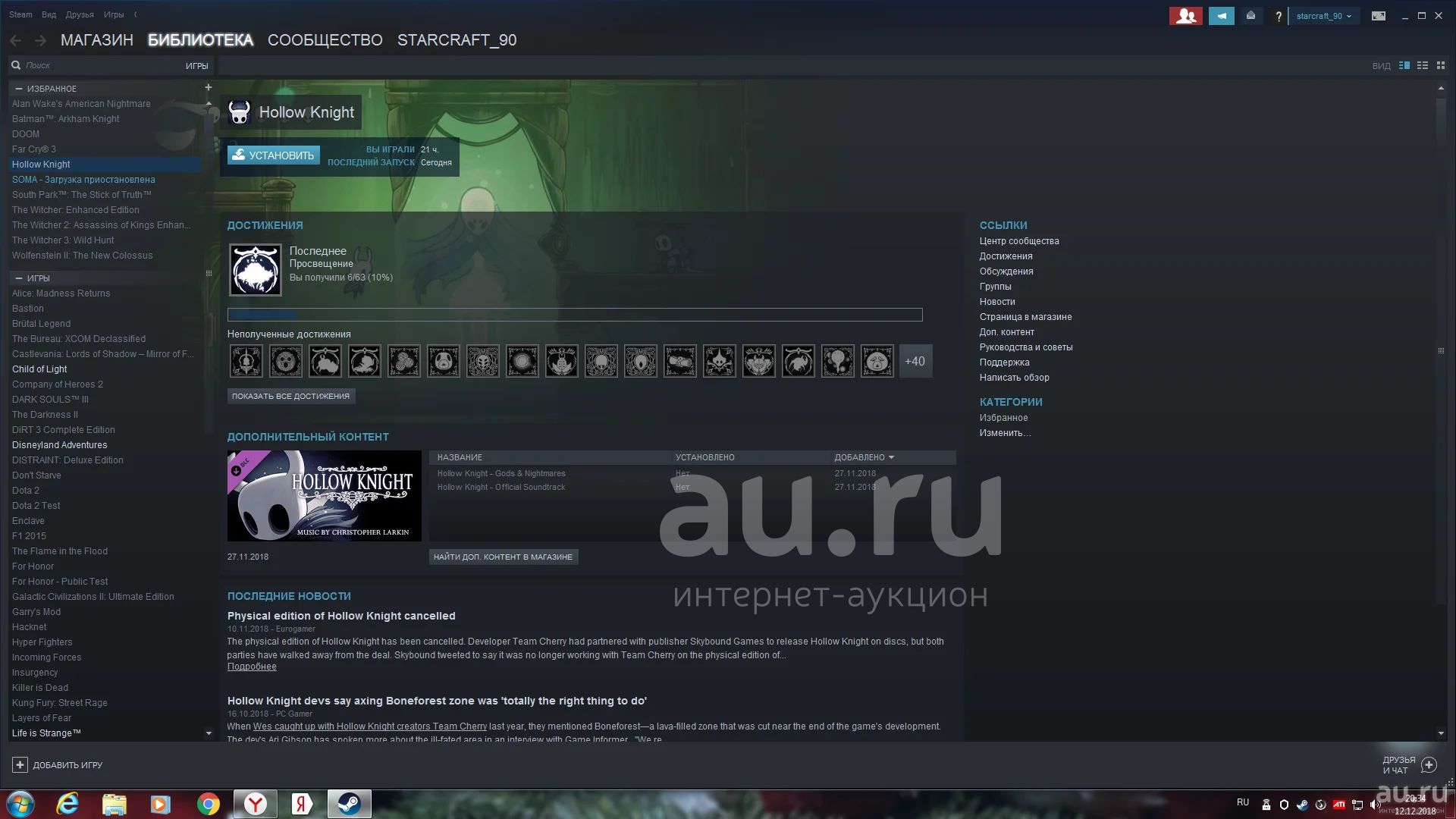Click the announcements megaphone icon
1456x819 pixels.
click(1221, 16)
